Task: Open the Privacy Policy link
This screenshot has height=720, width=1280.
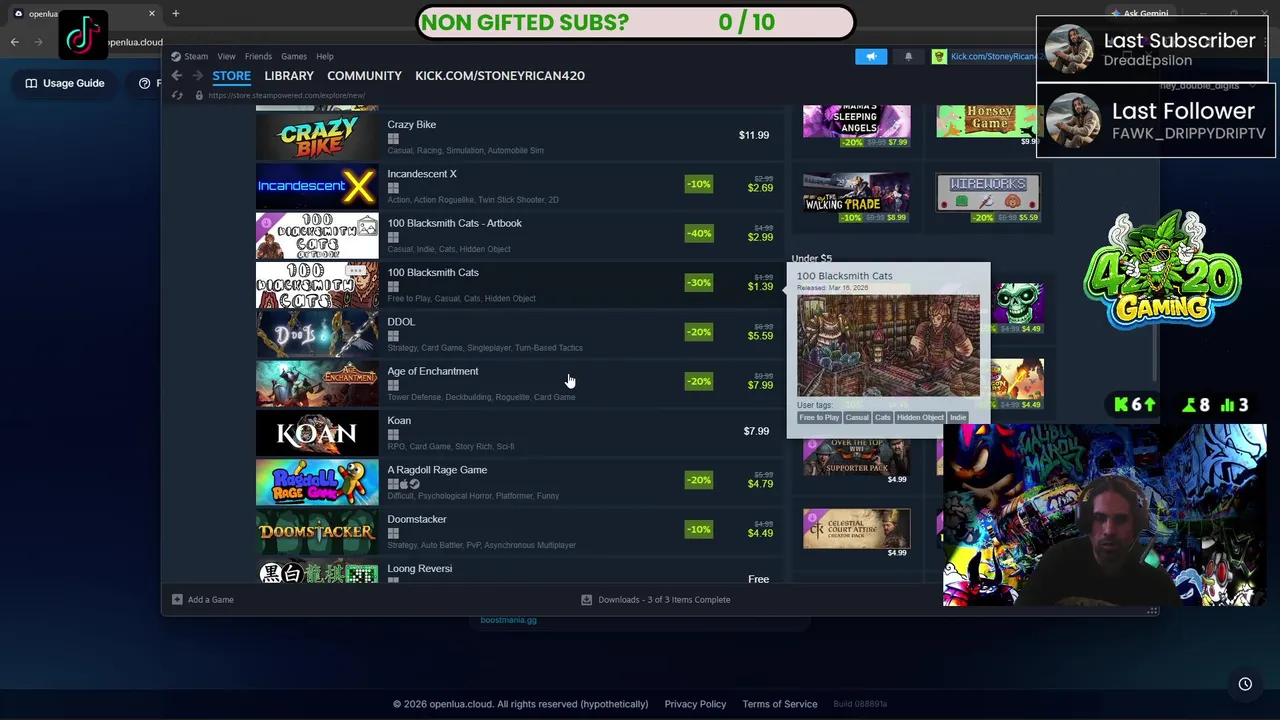Action: (x=695, y=704)
